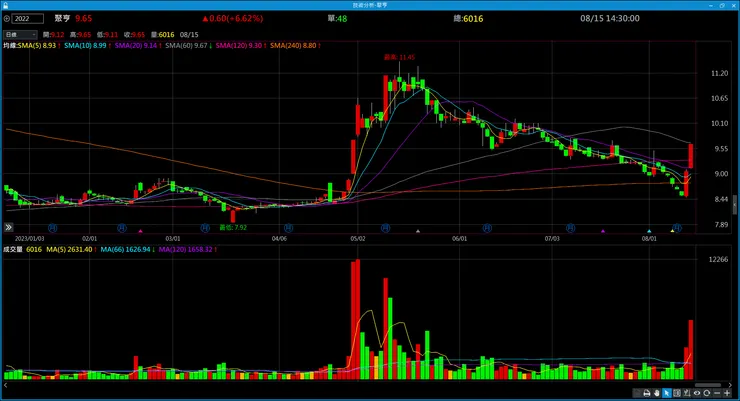This screenshot has height=401, width=740.
Task: Click the month marker near 07/03
Action: (x=571, y=228)
